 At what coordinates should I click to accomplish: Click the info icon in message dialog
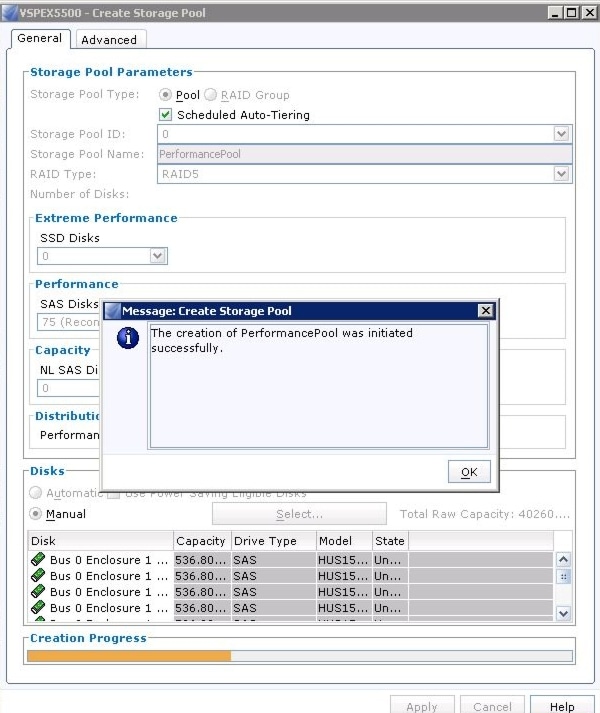(x=128, y=339)
